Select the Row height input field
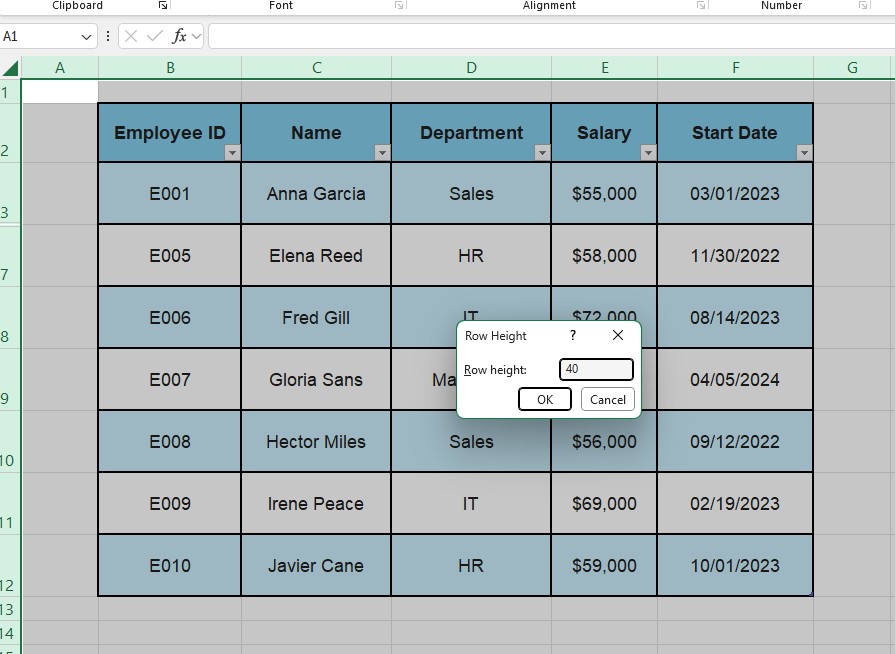 point(596,369)
